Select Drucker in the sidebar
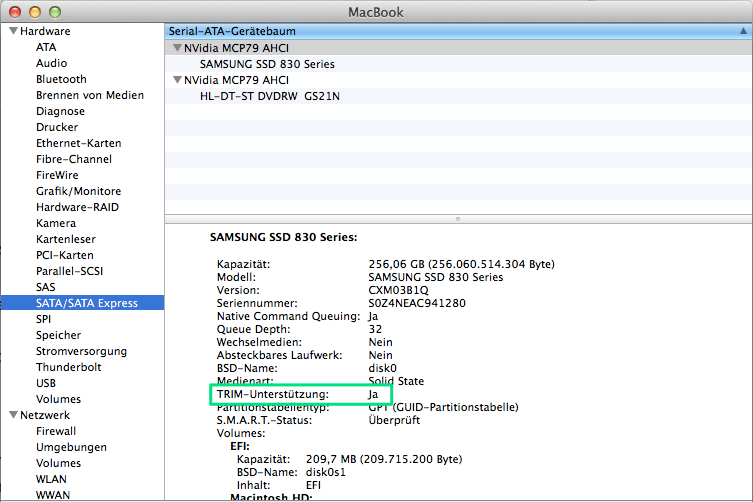 point(57,127)
